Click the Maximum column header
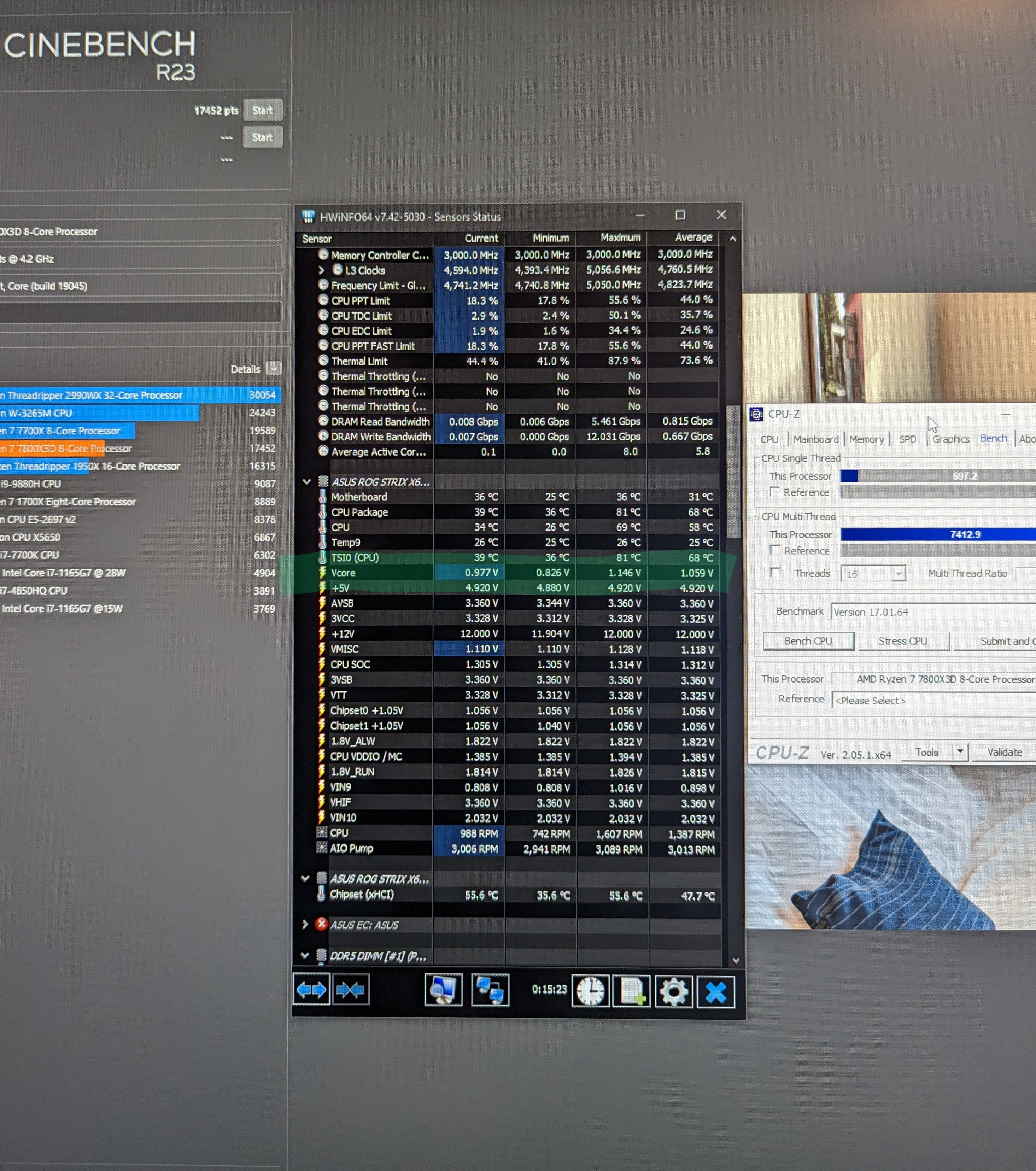 tap(612, 237)
